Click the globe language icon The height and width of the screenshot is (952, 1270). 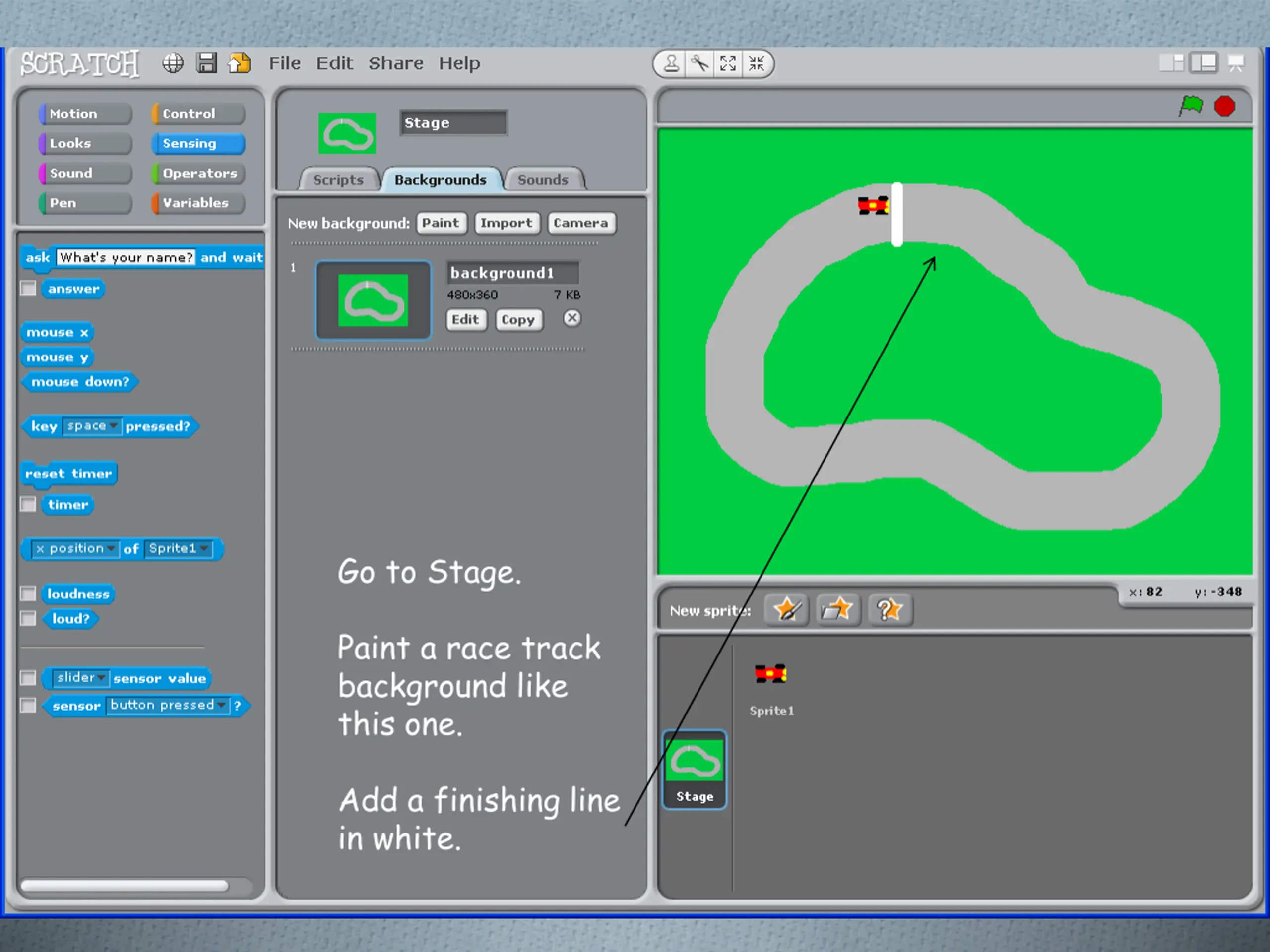tap(173, 63)
